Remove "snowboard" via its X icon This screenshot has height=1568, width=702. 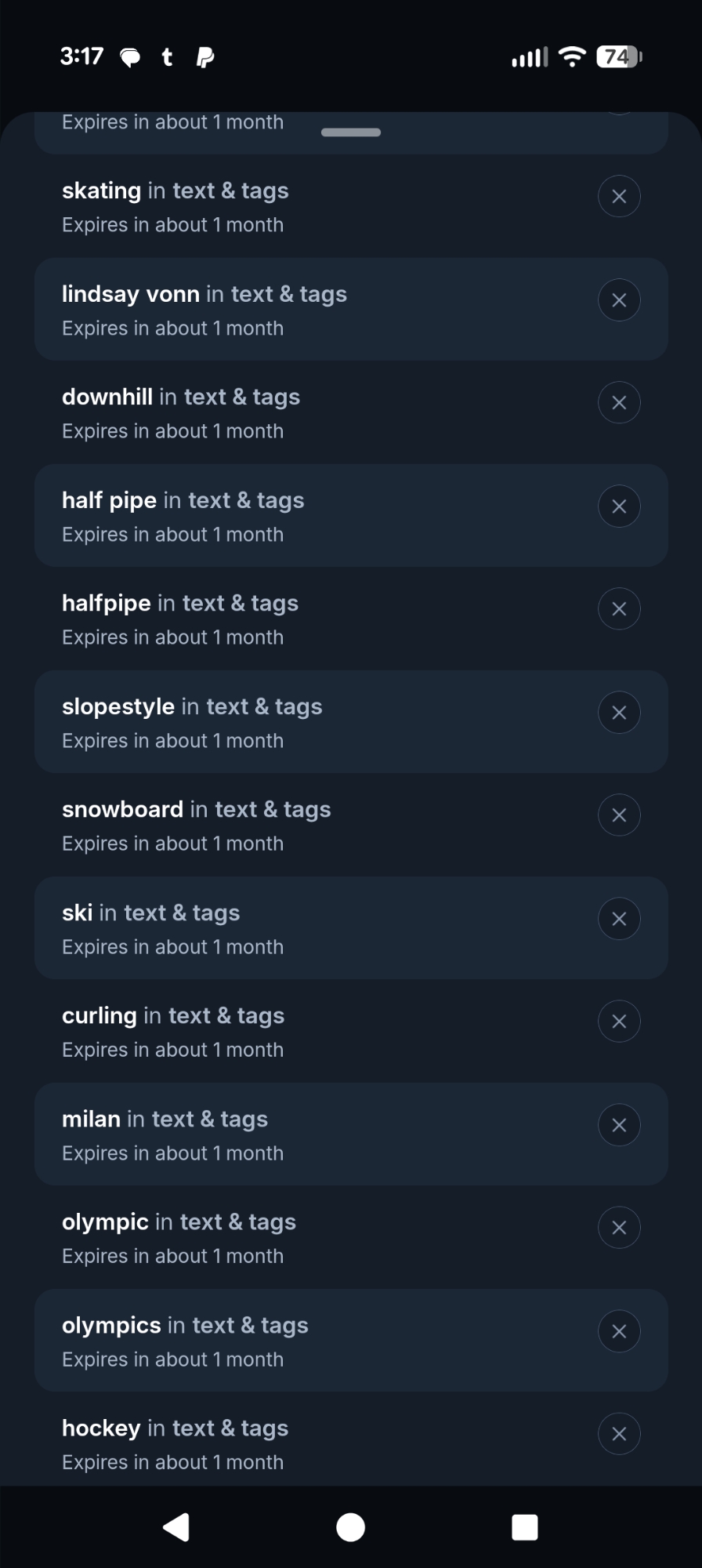pyautogui.click(x=619, y=815)
